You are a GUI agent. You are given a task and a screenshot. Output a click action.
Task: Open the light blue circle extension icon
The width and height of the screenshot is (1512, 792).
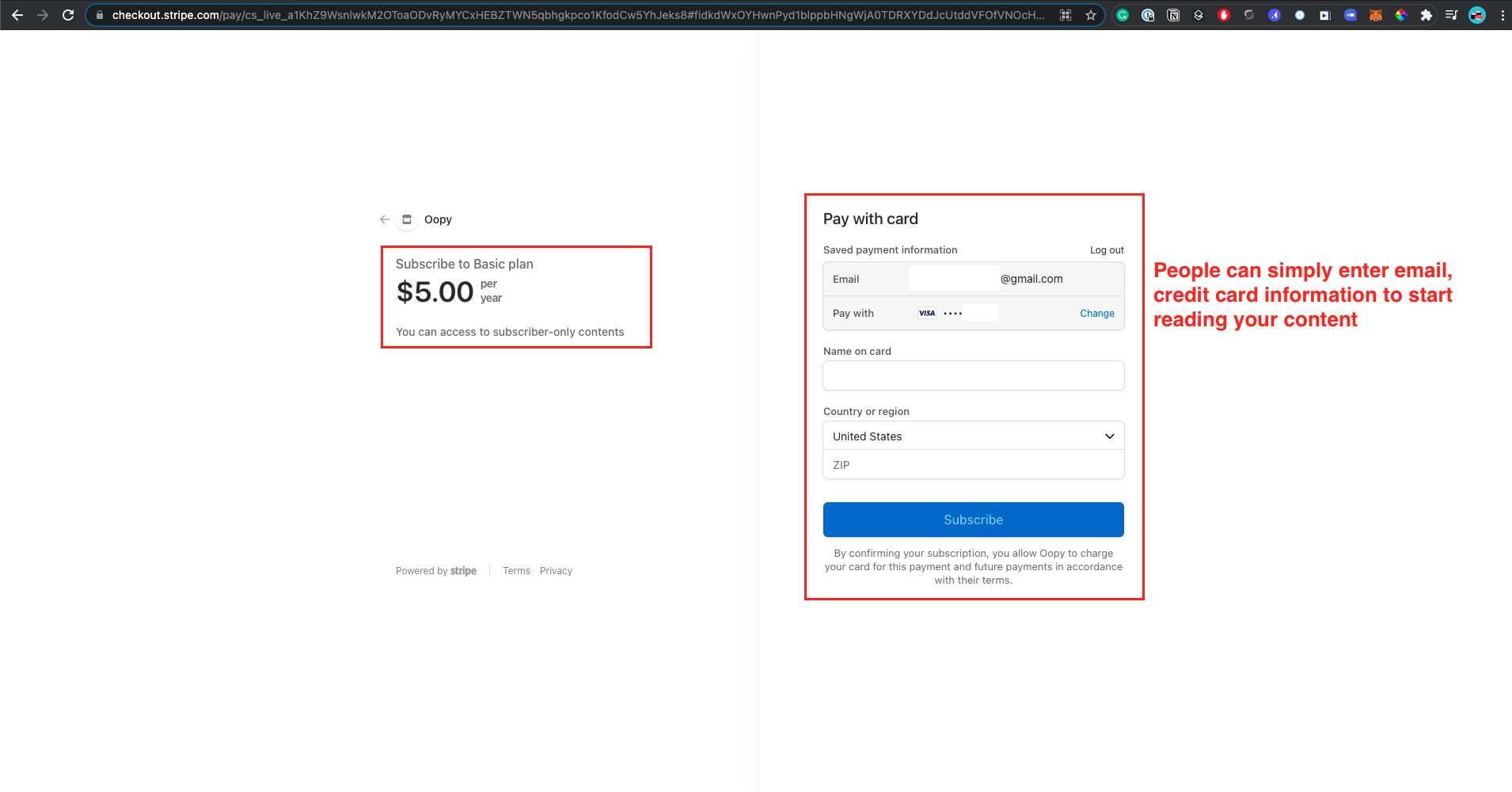pos(1300,15)
